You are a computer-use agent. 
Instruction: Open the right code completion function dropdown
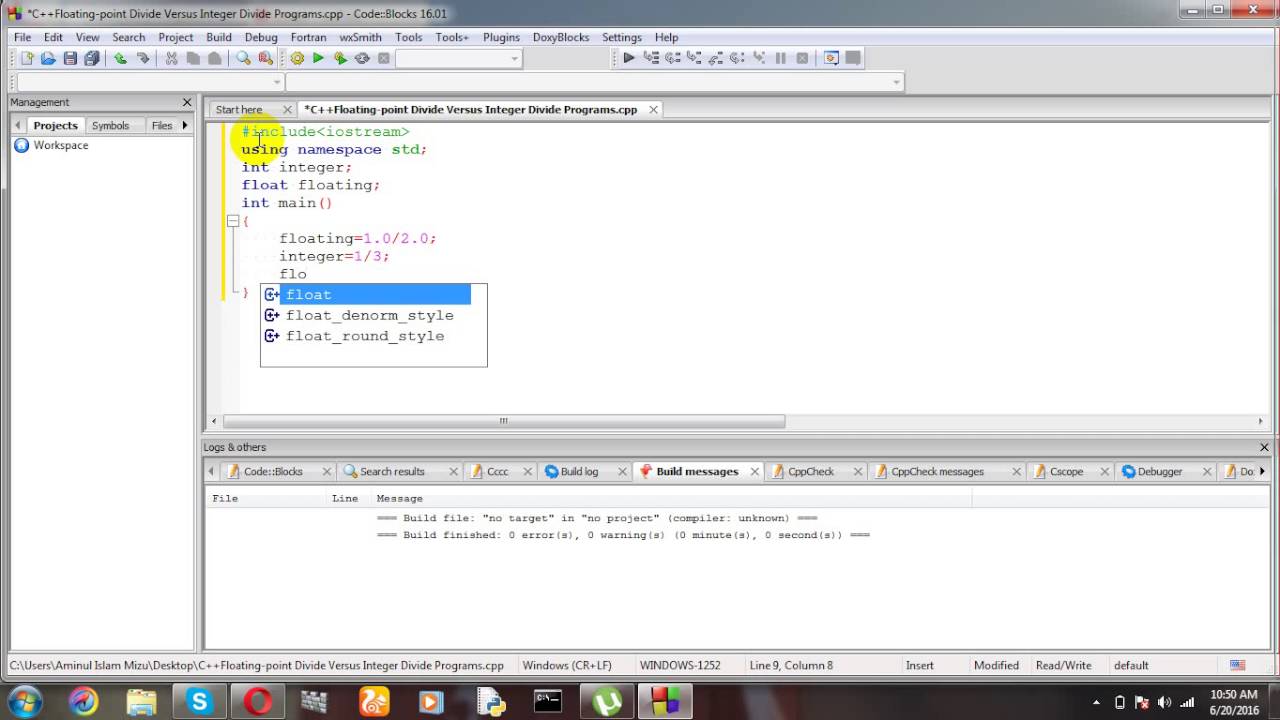coord(896,82)
